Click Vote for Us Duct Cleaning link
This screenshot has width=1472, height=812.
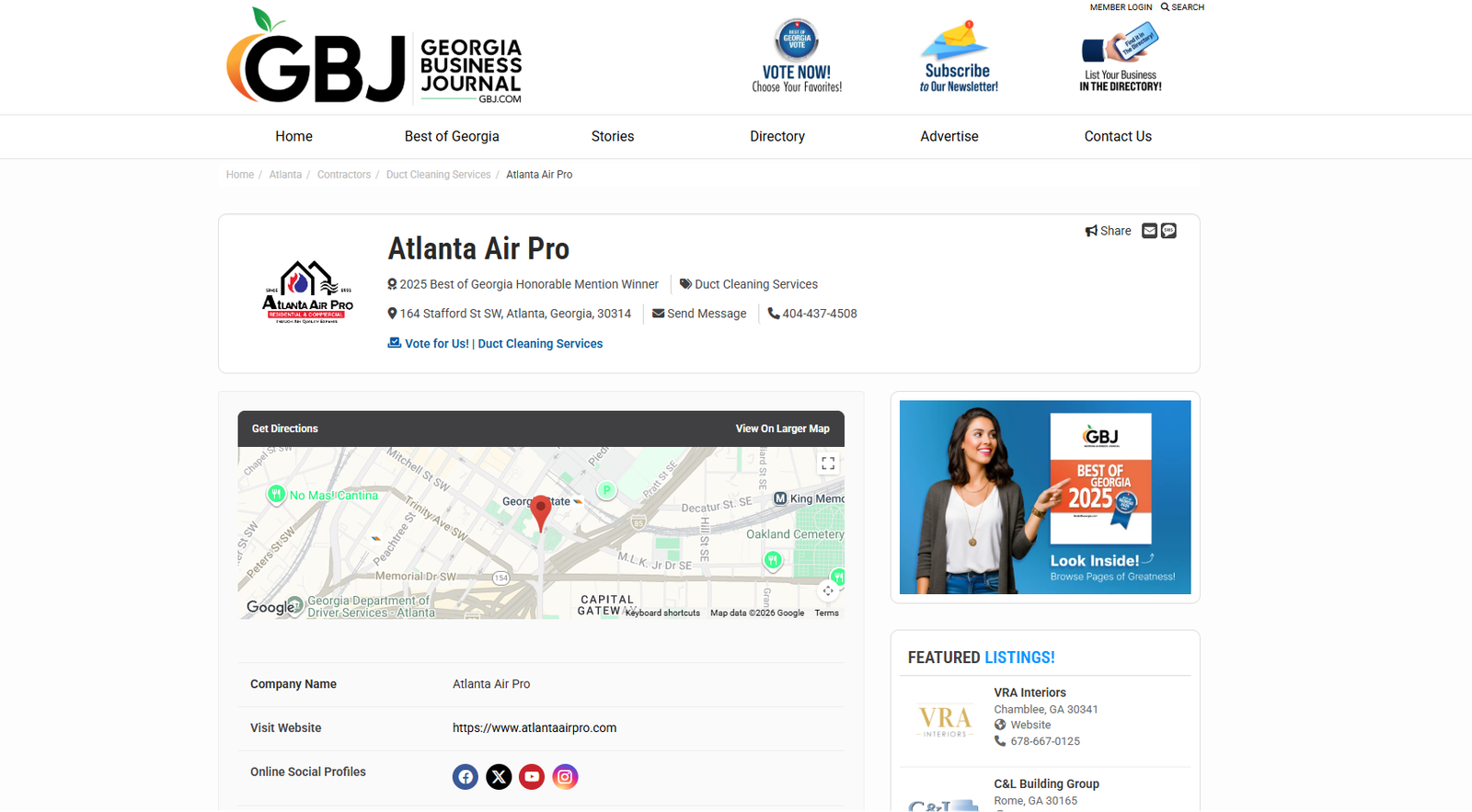click(495, 344)
